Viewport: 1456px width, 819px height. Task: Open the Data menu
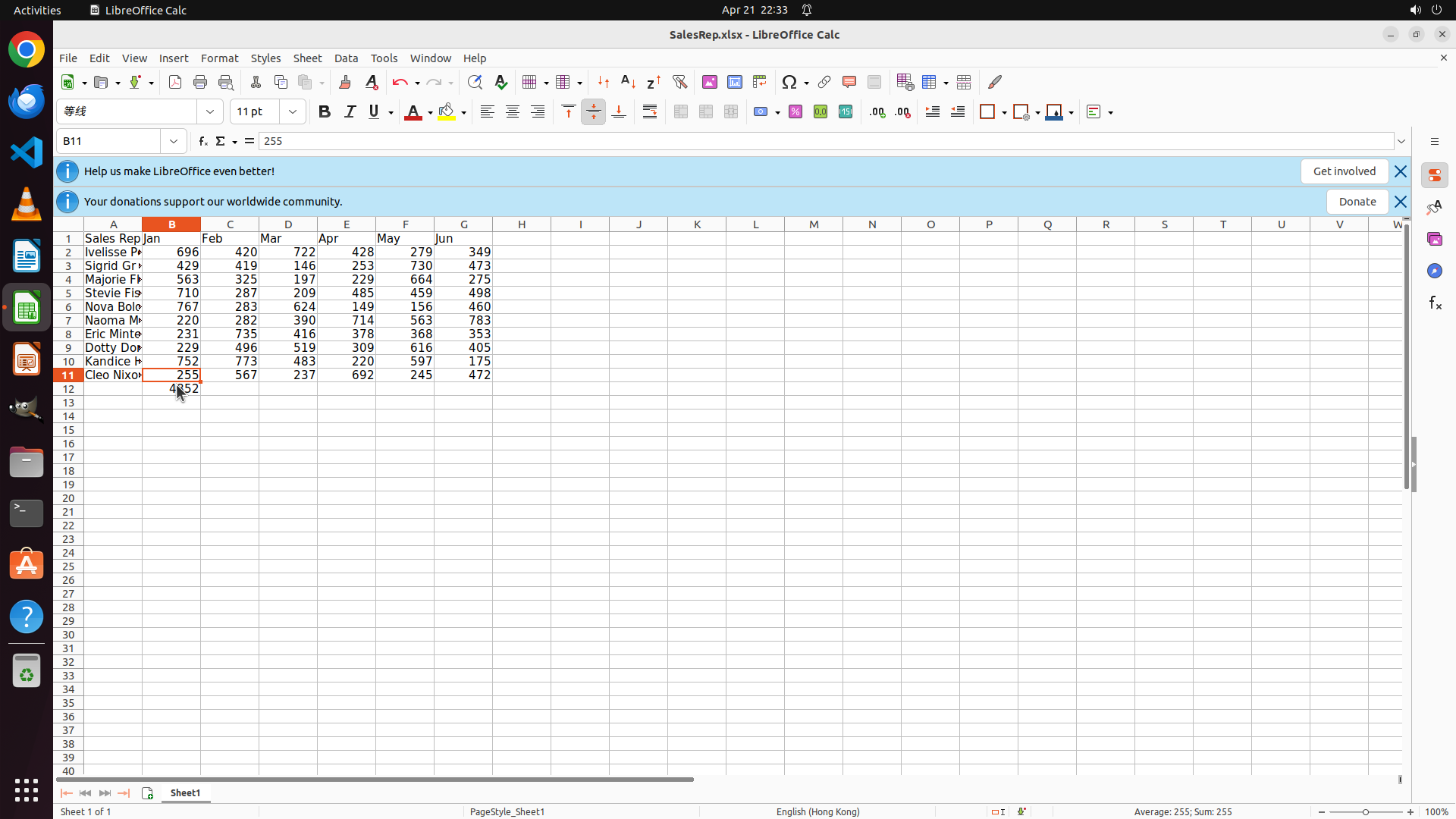click(346, 58)
